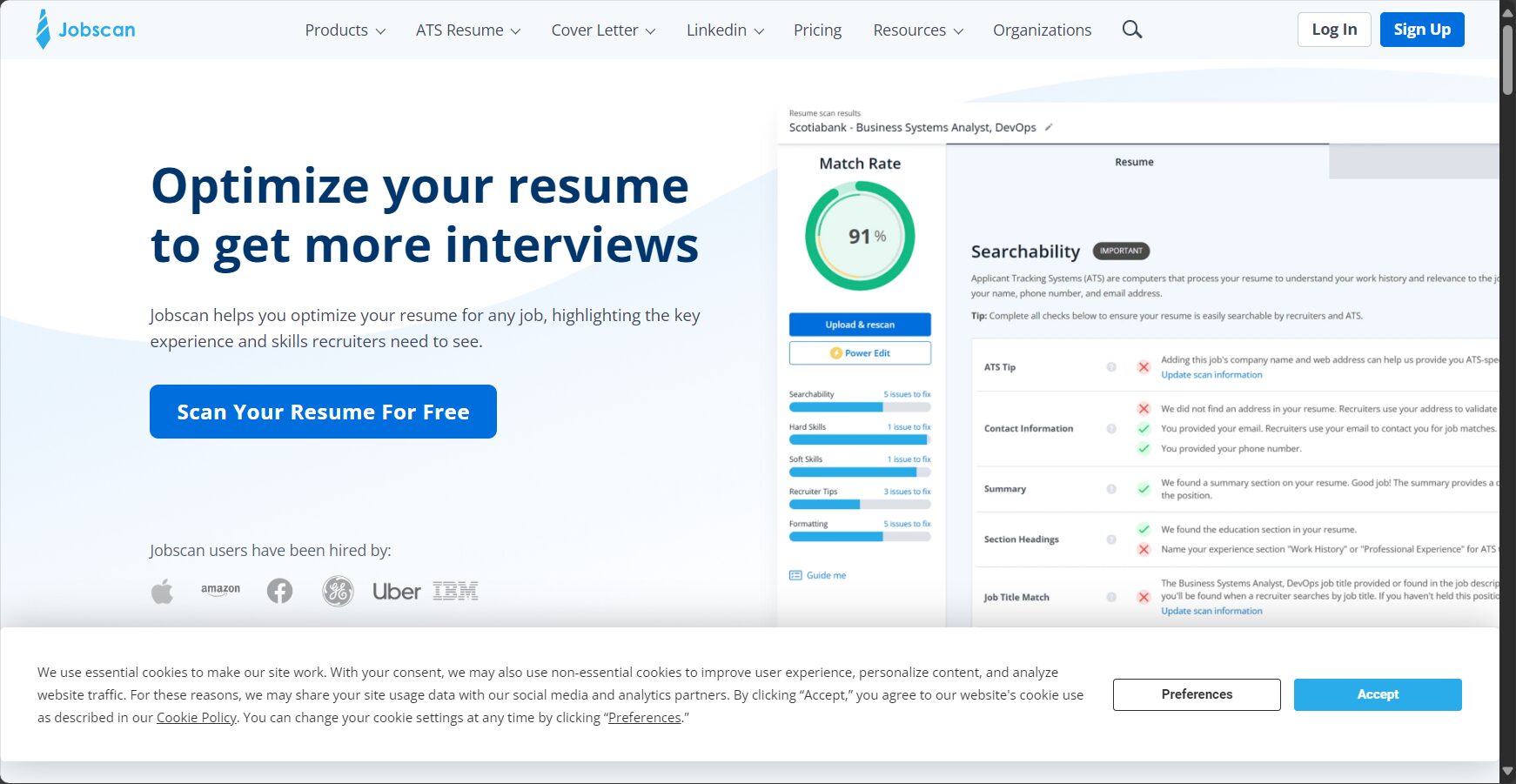Expand the ATS Resume dropdown menu
This screenshot has height=784, width=1516.
point(468,30)
